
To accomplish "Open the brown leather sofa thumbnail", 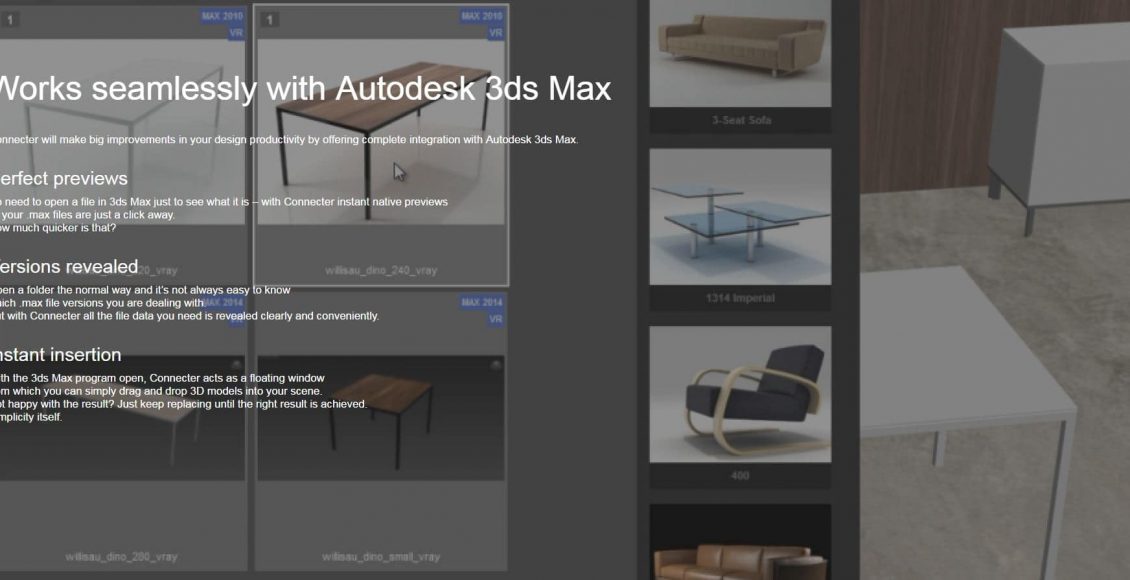I will [x=740, y=545].
